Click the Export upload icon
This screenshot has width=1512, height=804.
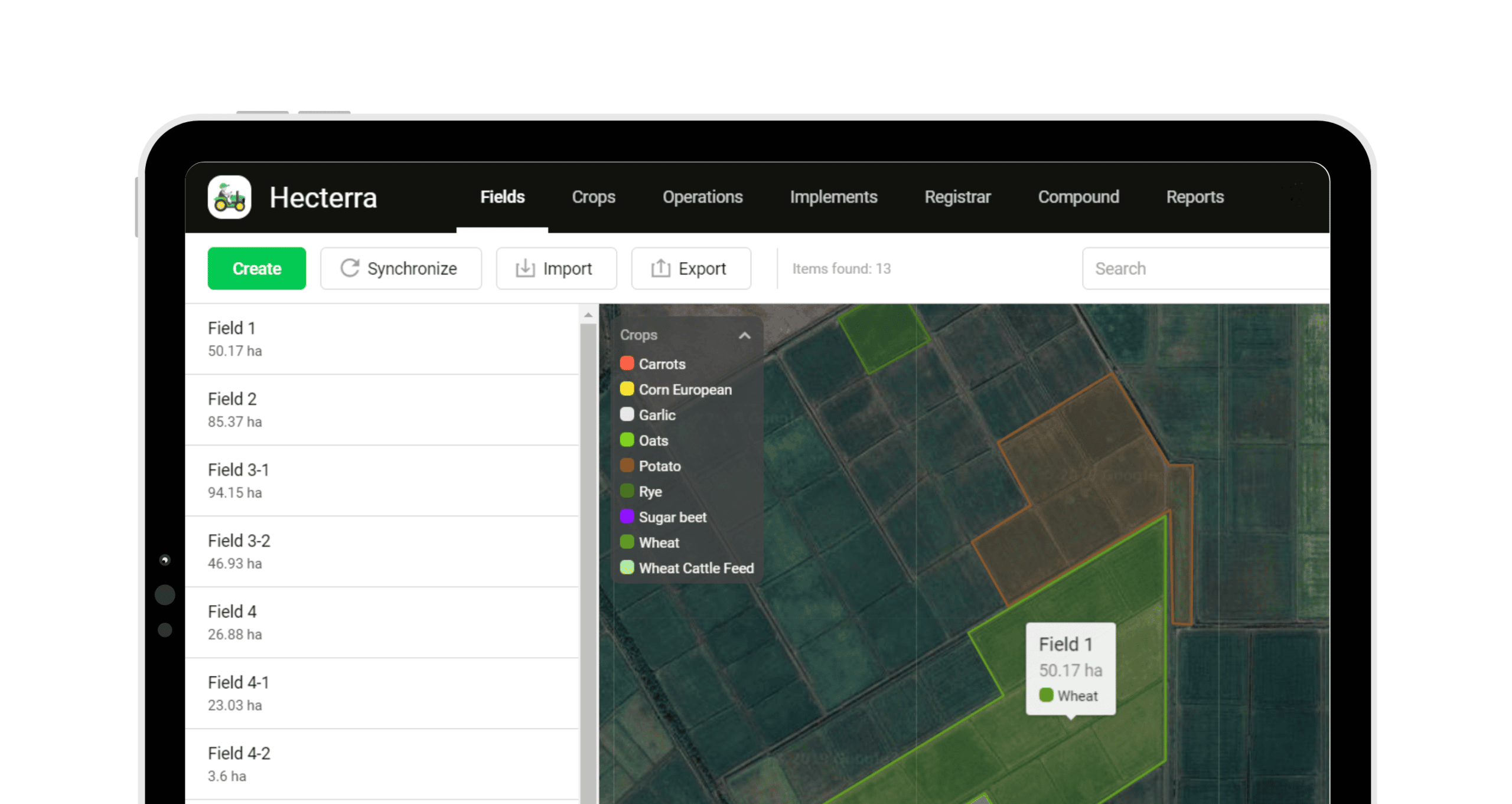coord(660,268)
